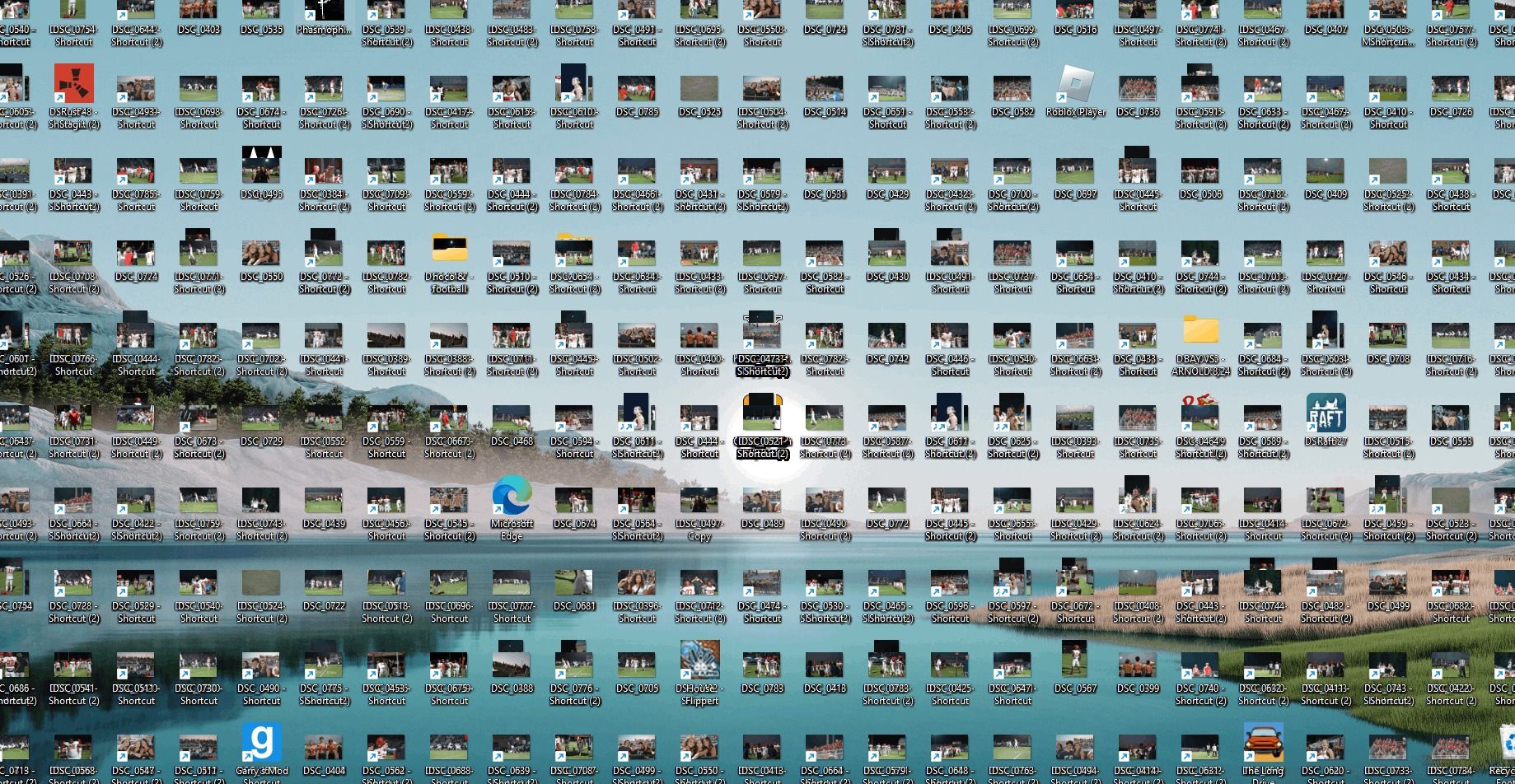Select the DSC_0742 photo thumbnail
This screenshot has height=784, width=1515.
pos(887,336)
